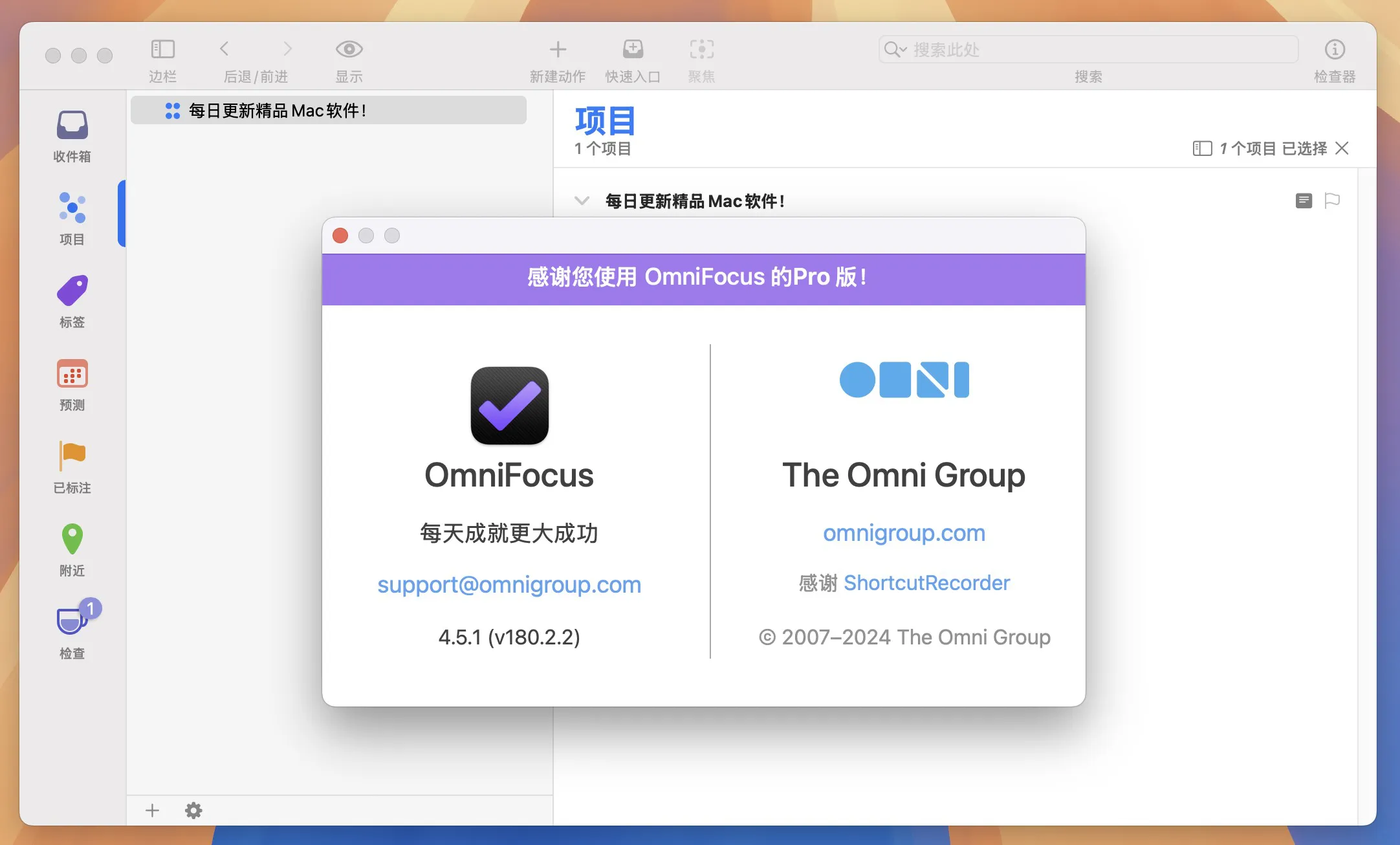Click into the 搜索此处 search field
The height and width of the screenshot is (845, 1400).
[1088, 49]
